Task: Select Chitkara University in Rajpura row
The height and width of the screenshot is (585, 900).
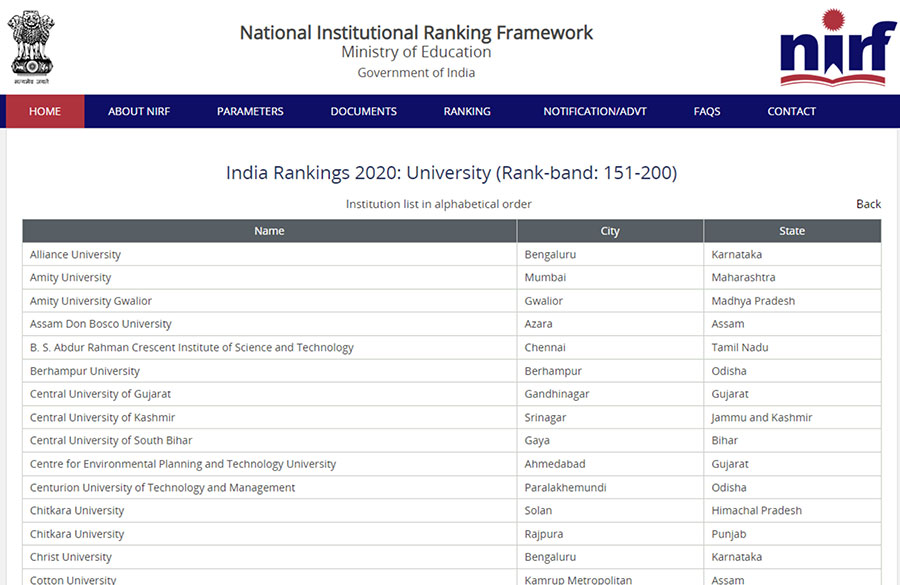Action: (x=77, y=534)
